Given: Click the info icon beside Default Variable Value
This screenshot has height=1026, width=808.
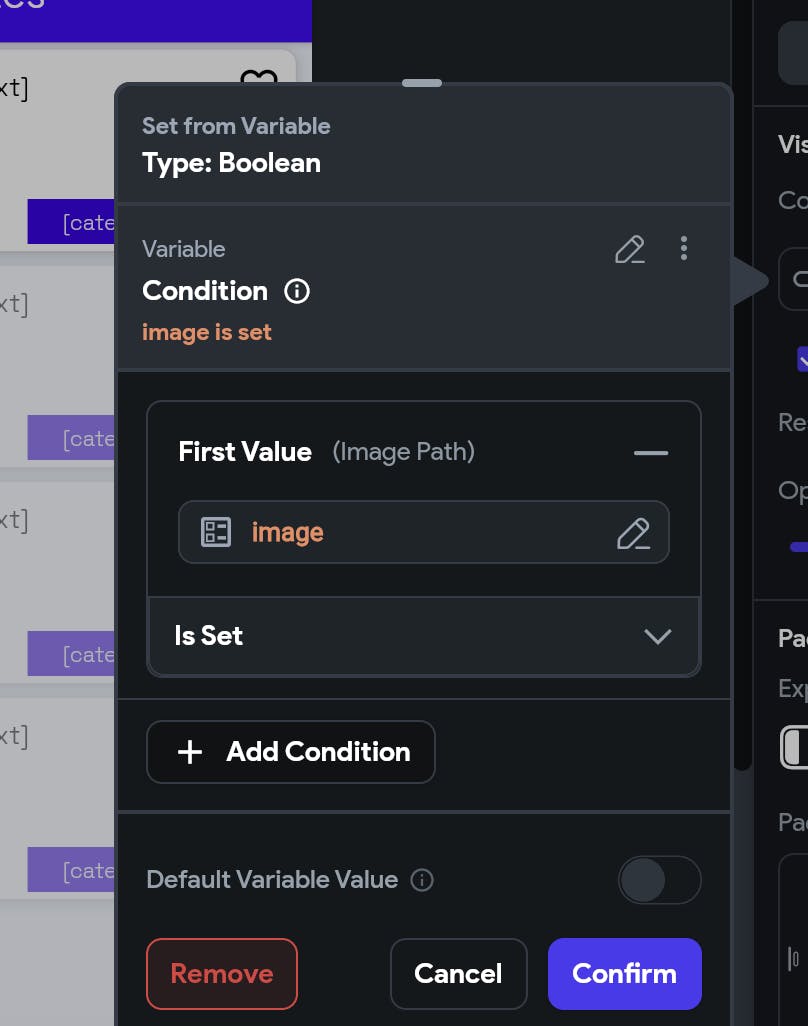Looking at the screenshot, I should (x=423, y=880).
